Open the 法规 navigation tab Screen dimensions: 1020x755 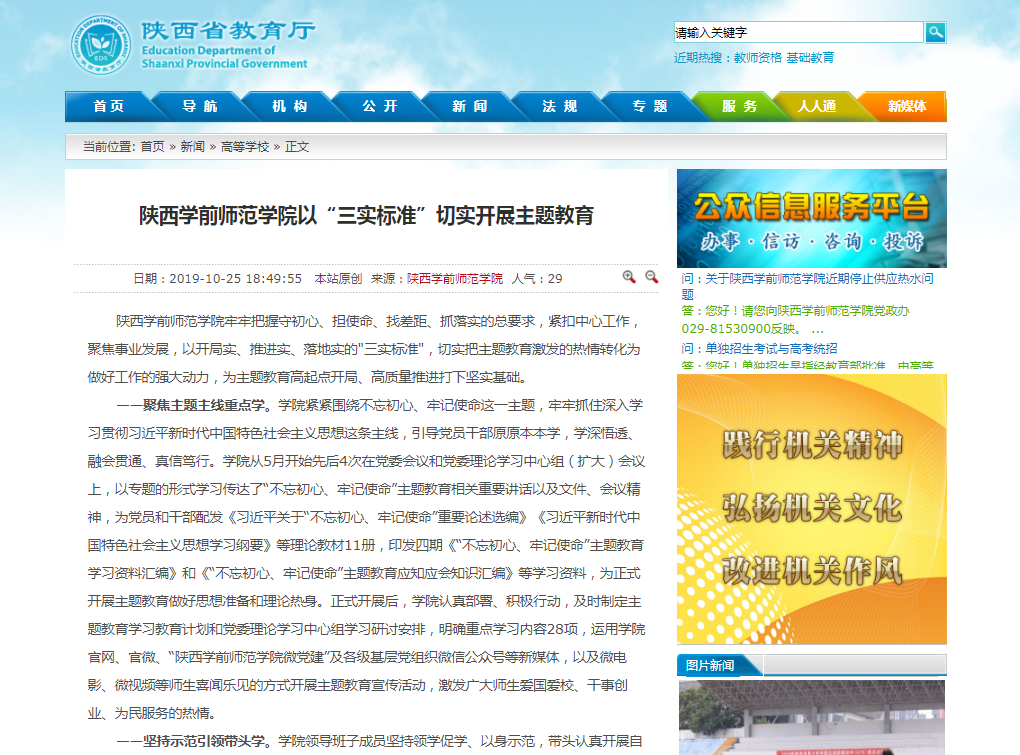[x=559, y=106]
